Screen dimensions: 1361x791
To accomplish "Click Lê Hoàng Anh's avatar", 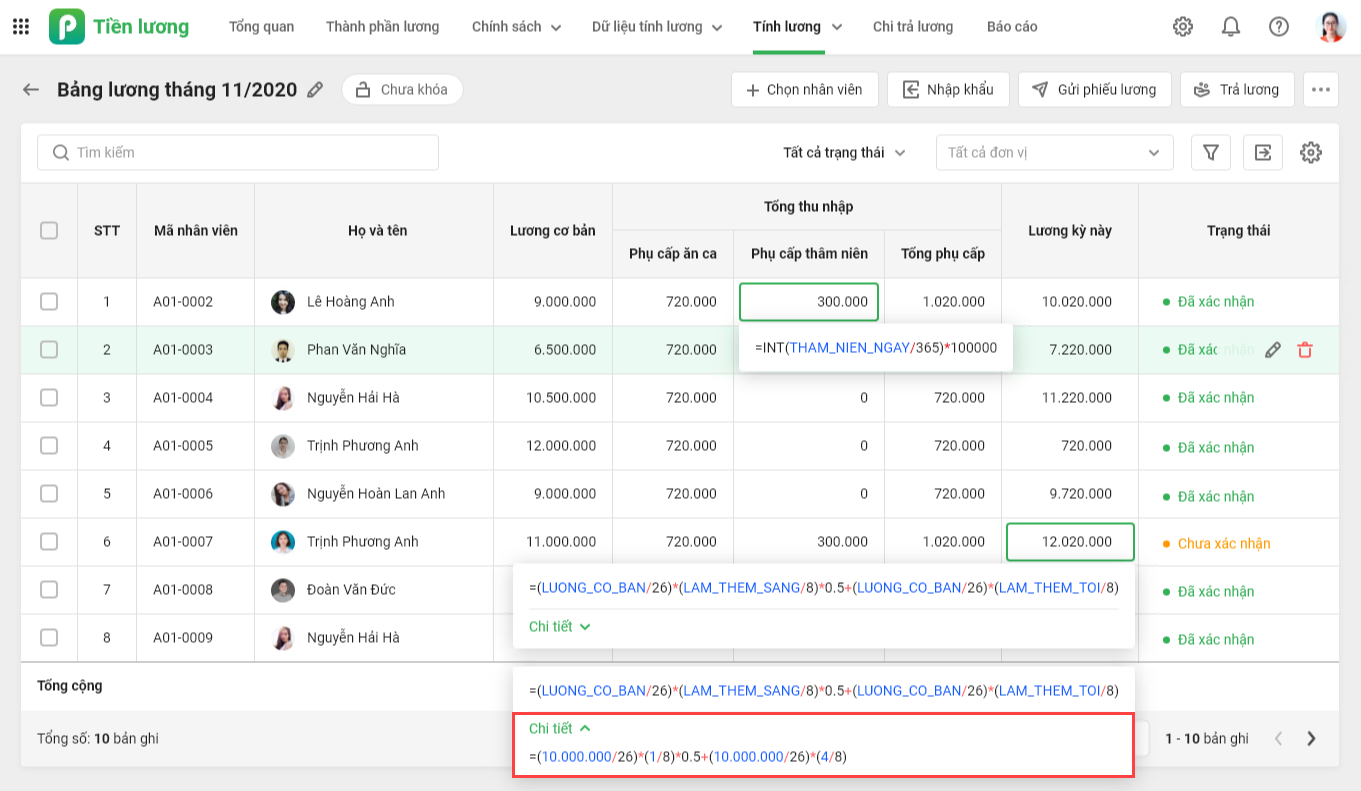I will click(283, 302).
